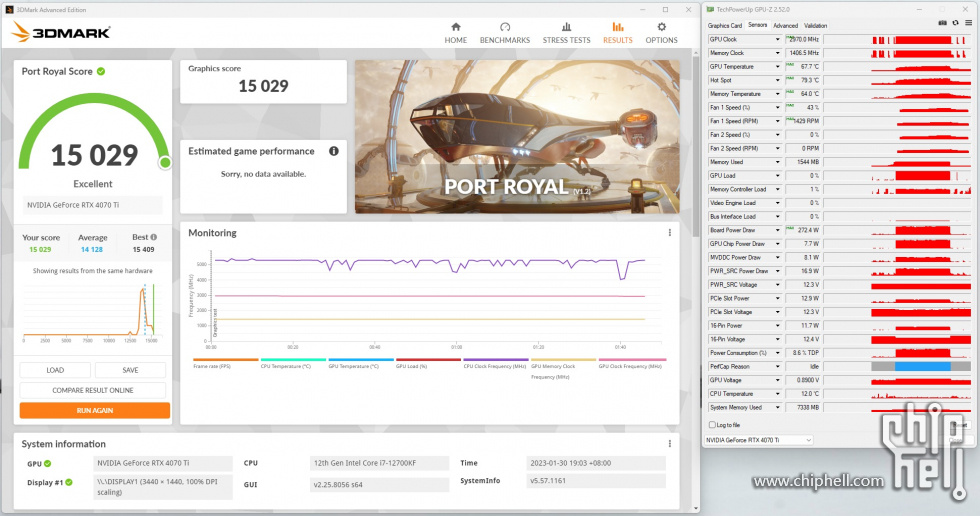Open the BENCHMARKS section in 3DMark

click(x=505, y=33)
